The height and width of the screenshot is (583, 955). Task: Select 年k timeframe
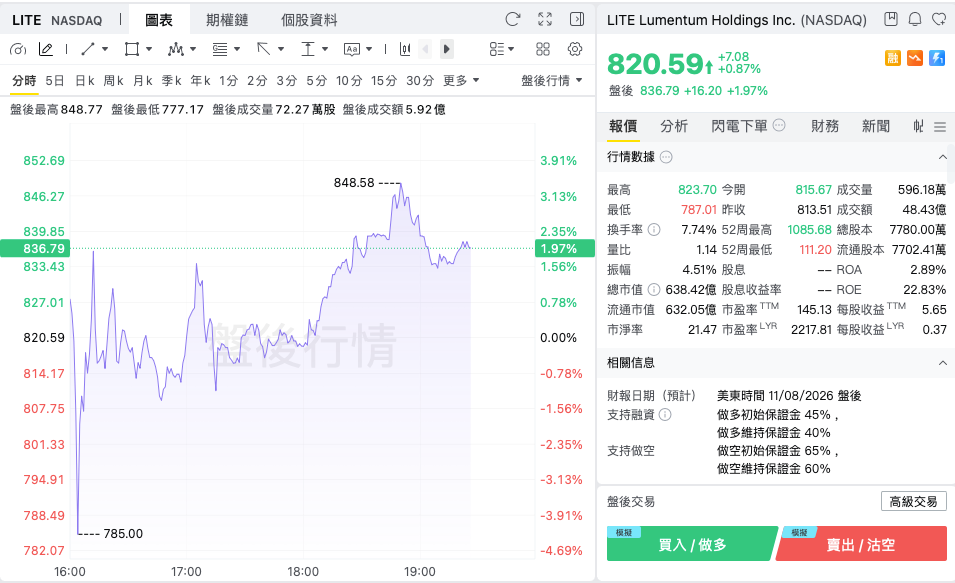(x=200, y=80)
